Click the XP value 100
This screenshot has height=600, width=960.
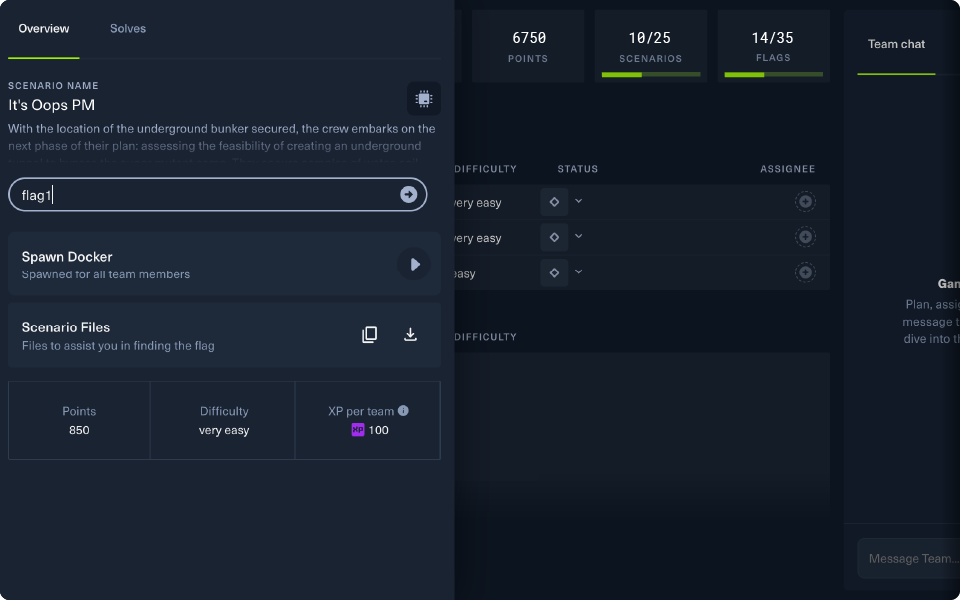tap(378, 430)
